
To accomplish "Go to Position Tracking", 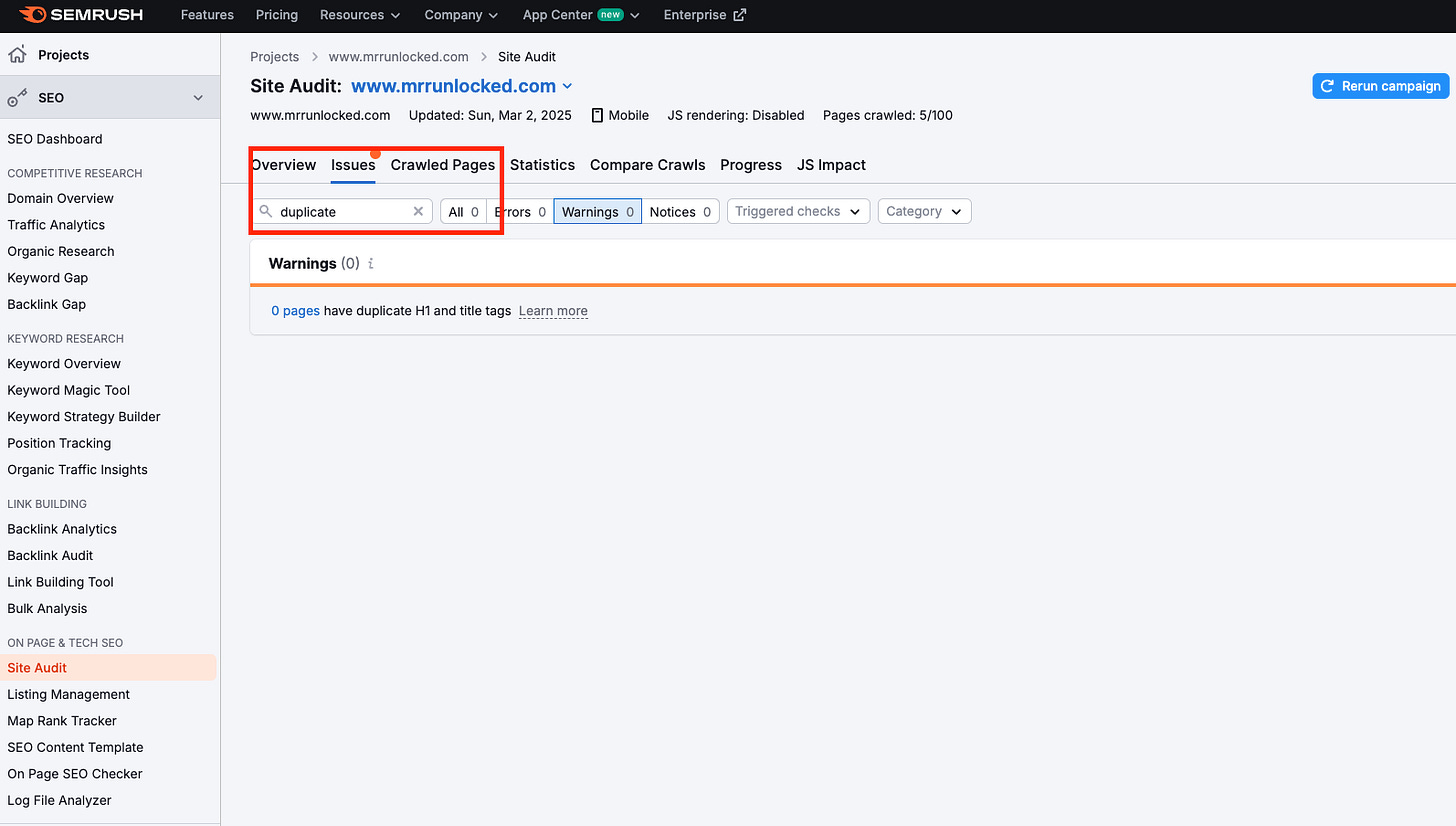I will pyautogui.click(x=59, y=443).
